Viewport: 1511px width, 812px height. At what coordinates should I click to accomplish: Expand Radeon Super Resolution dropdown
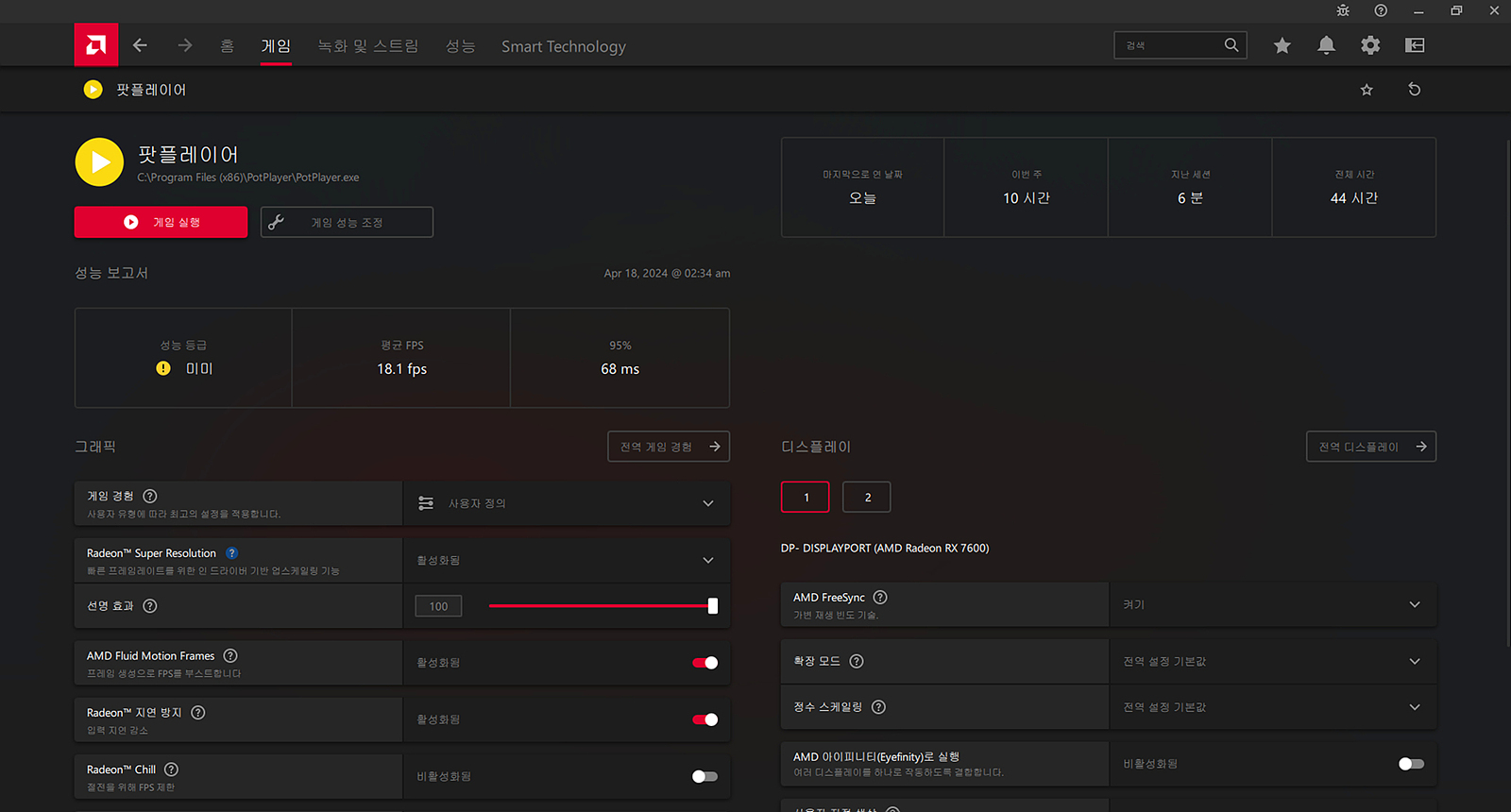[707, 560]
